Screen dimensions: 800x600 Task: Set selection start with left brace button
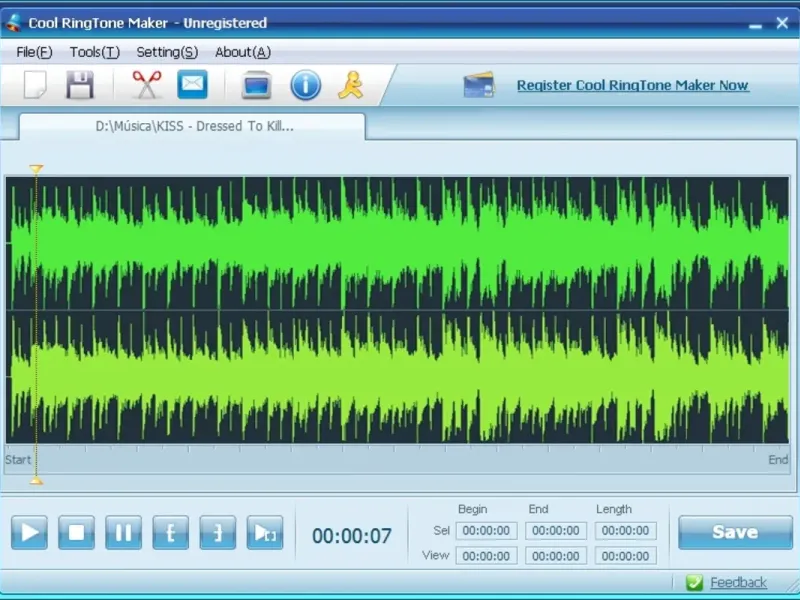(x=170, y=532)
